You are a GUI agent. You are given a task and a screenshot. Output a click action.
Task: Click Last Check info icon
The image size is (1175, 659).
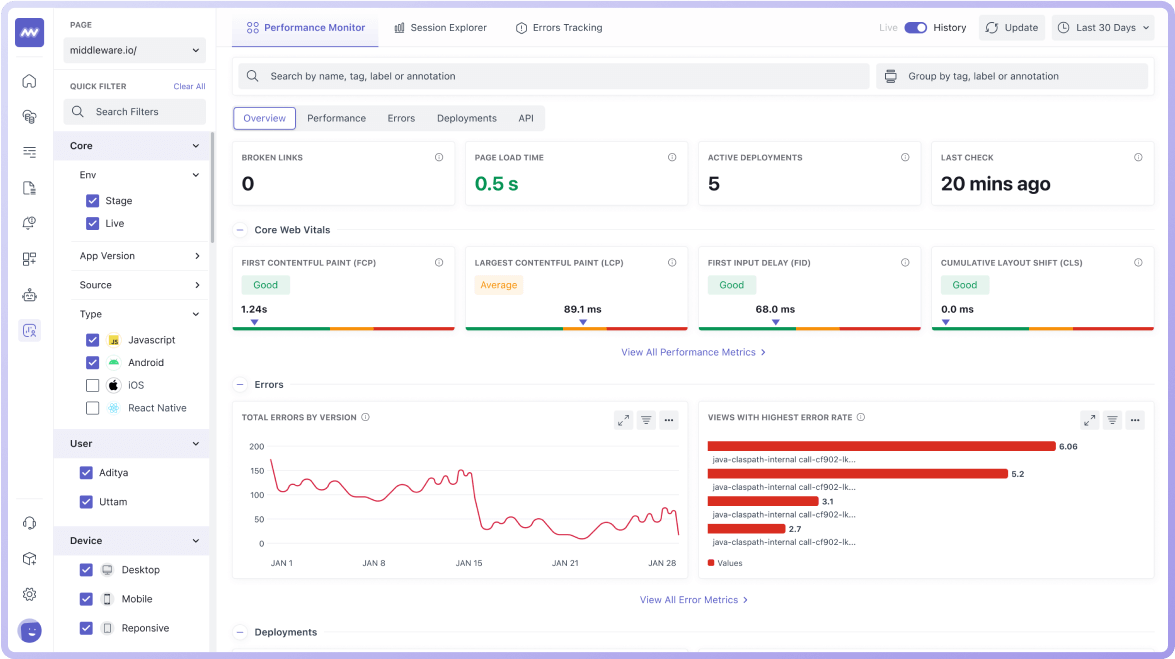tap(1138, 157)
